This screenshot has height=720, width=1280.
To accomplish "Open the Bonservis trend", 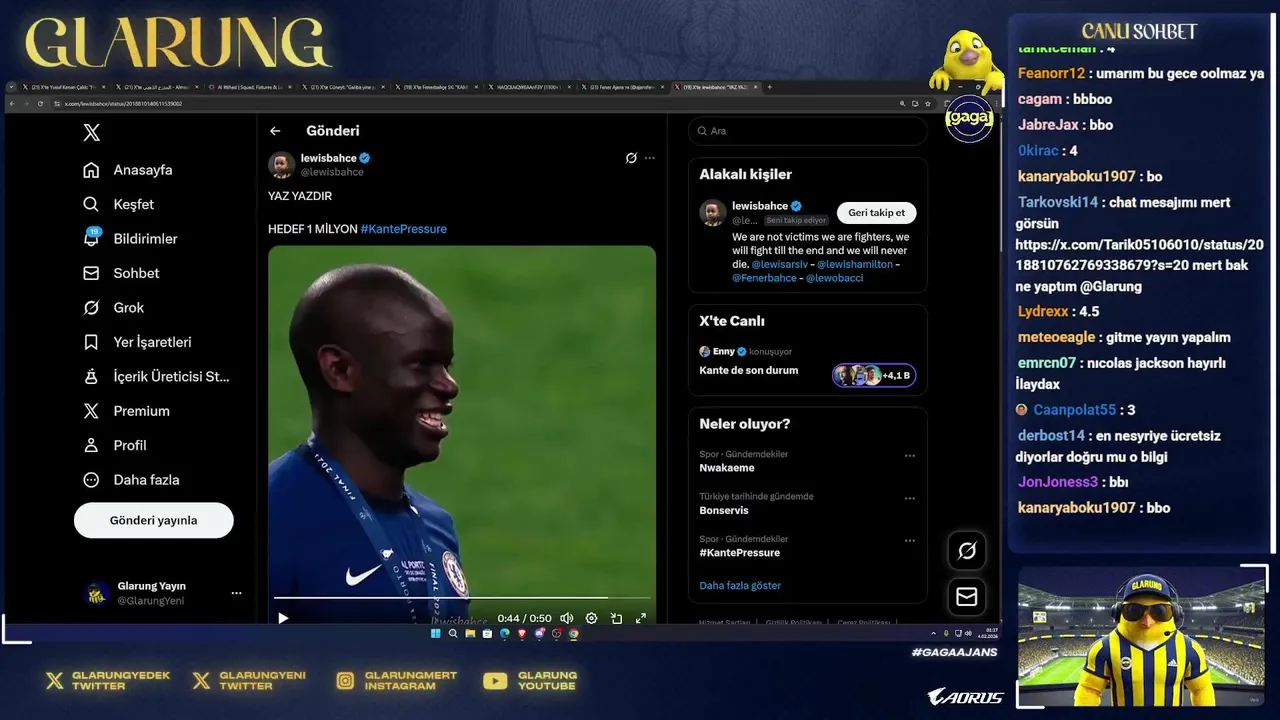I will point(724,510).
